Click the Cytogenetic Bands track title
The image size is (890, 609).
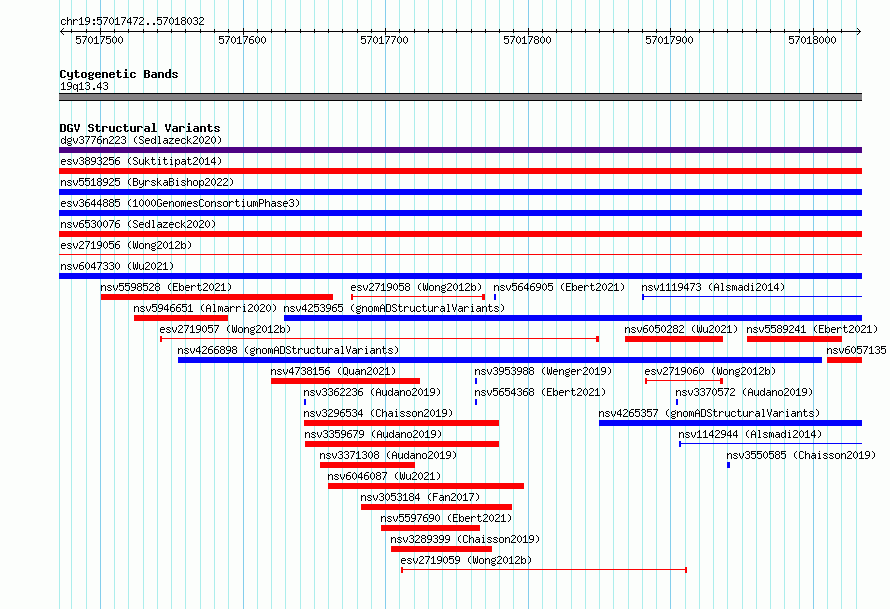click(119, 74)
